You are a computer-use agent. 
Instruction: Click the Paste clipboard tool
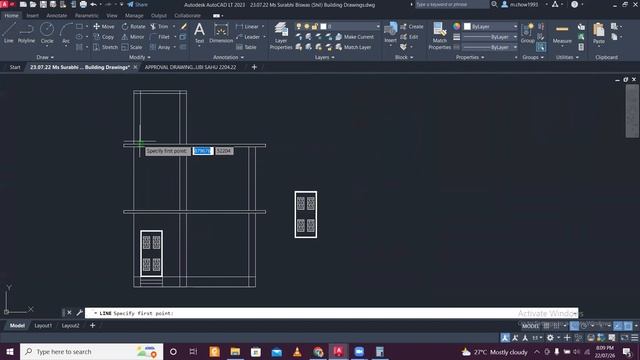click(599, 33)
